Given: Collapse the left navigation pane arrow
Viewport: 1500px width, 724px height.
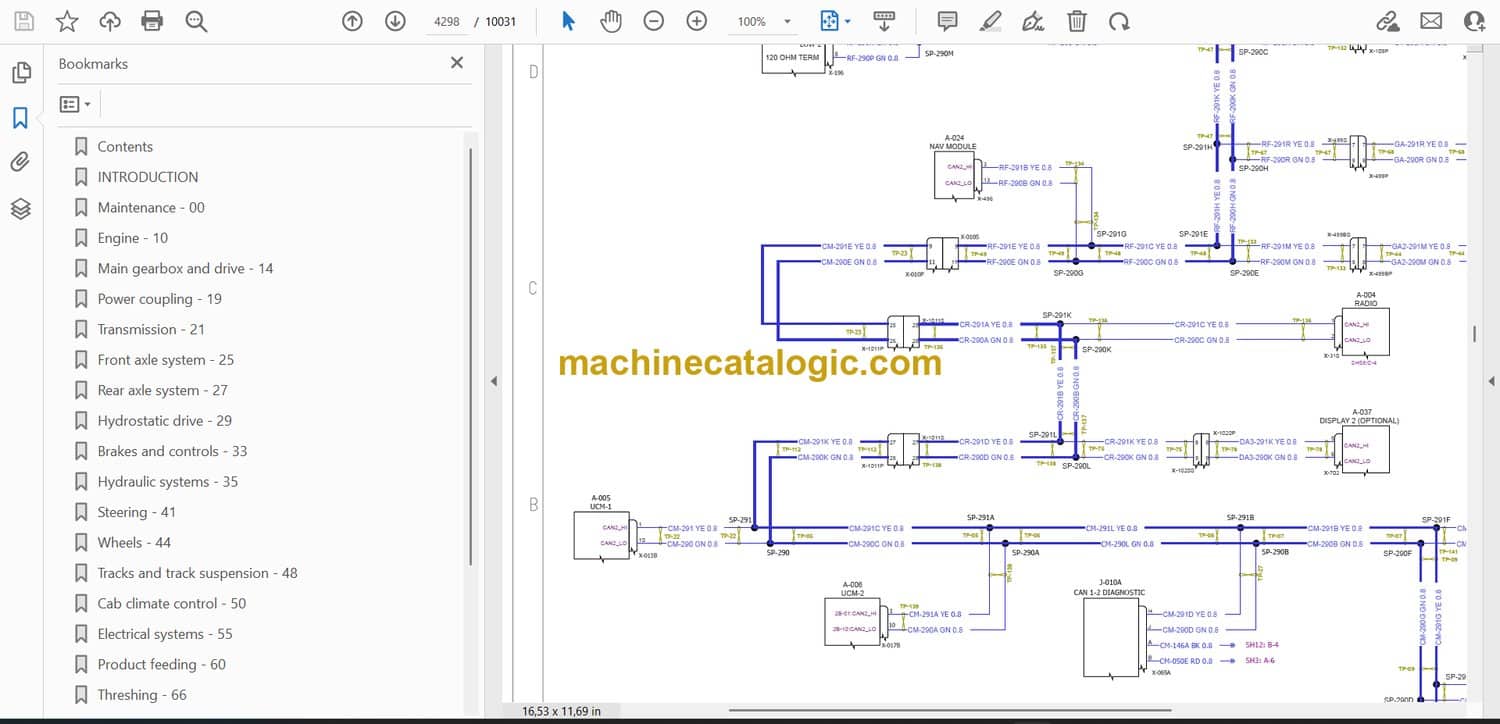Looking at the screenshot, I should pos(493,381).
